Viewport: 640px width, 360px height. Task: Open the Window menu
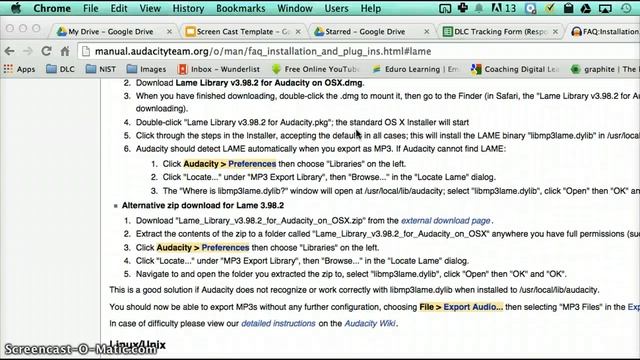click(x=295, y=8)
